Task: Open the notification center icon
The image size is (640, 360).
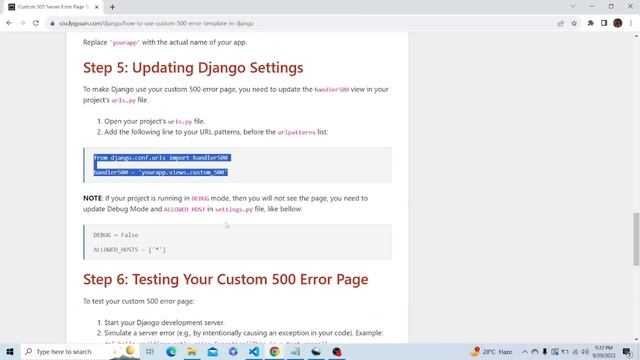Action: point(627,351)
